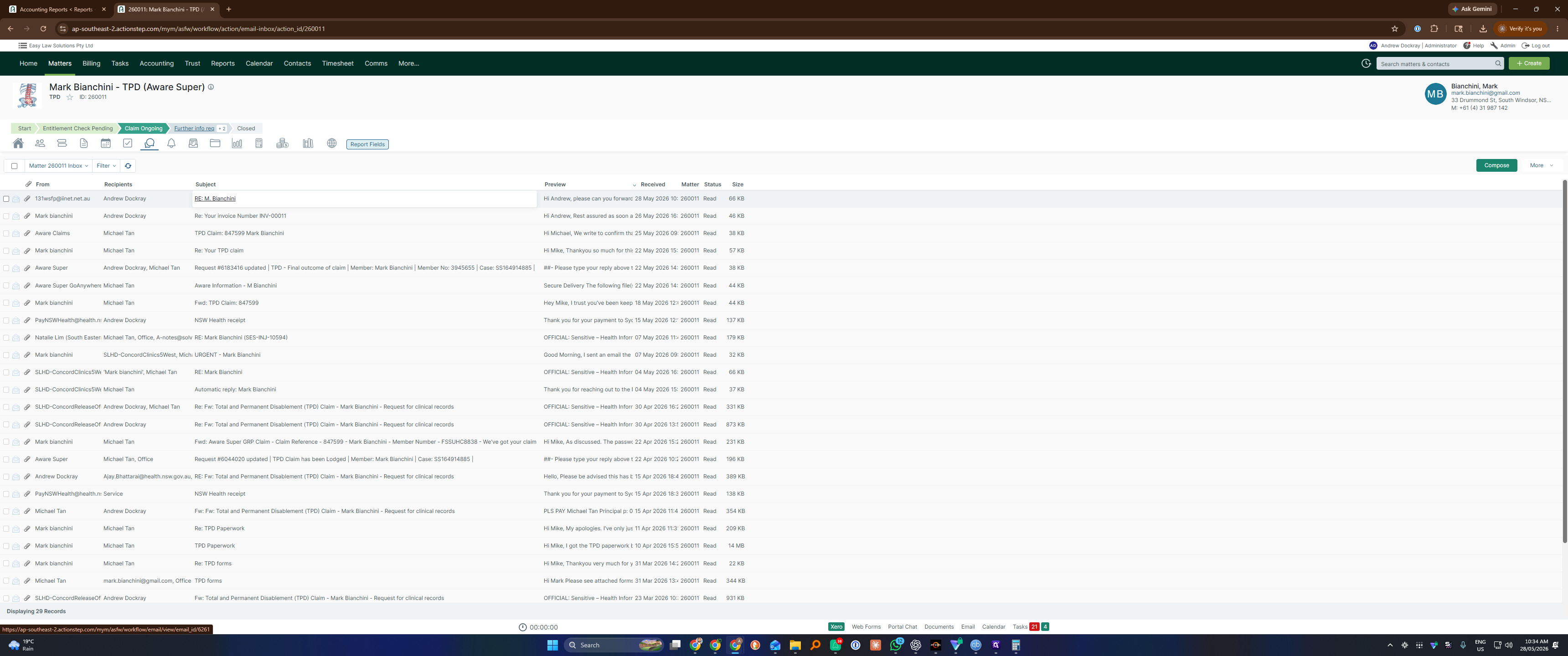1568x656 pixels.
Task: Open the Matters menu
Action: click(60, 63)
